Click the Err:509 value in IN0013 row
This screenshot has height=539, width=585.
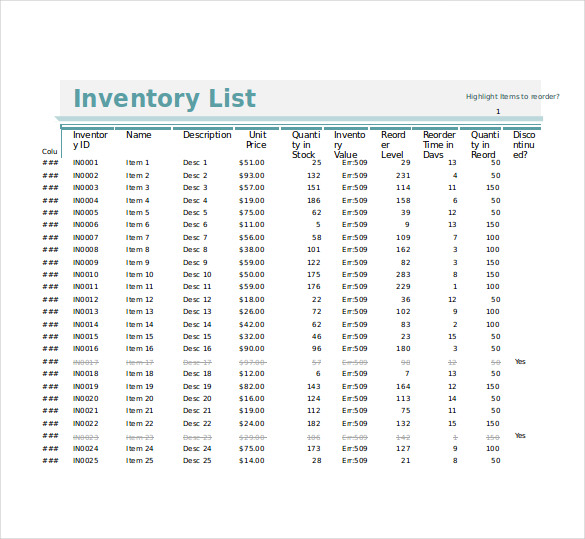(x=354, y=312)
